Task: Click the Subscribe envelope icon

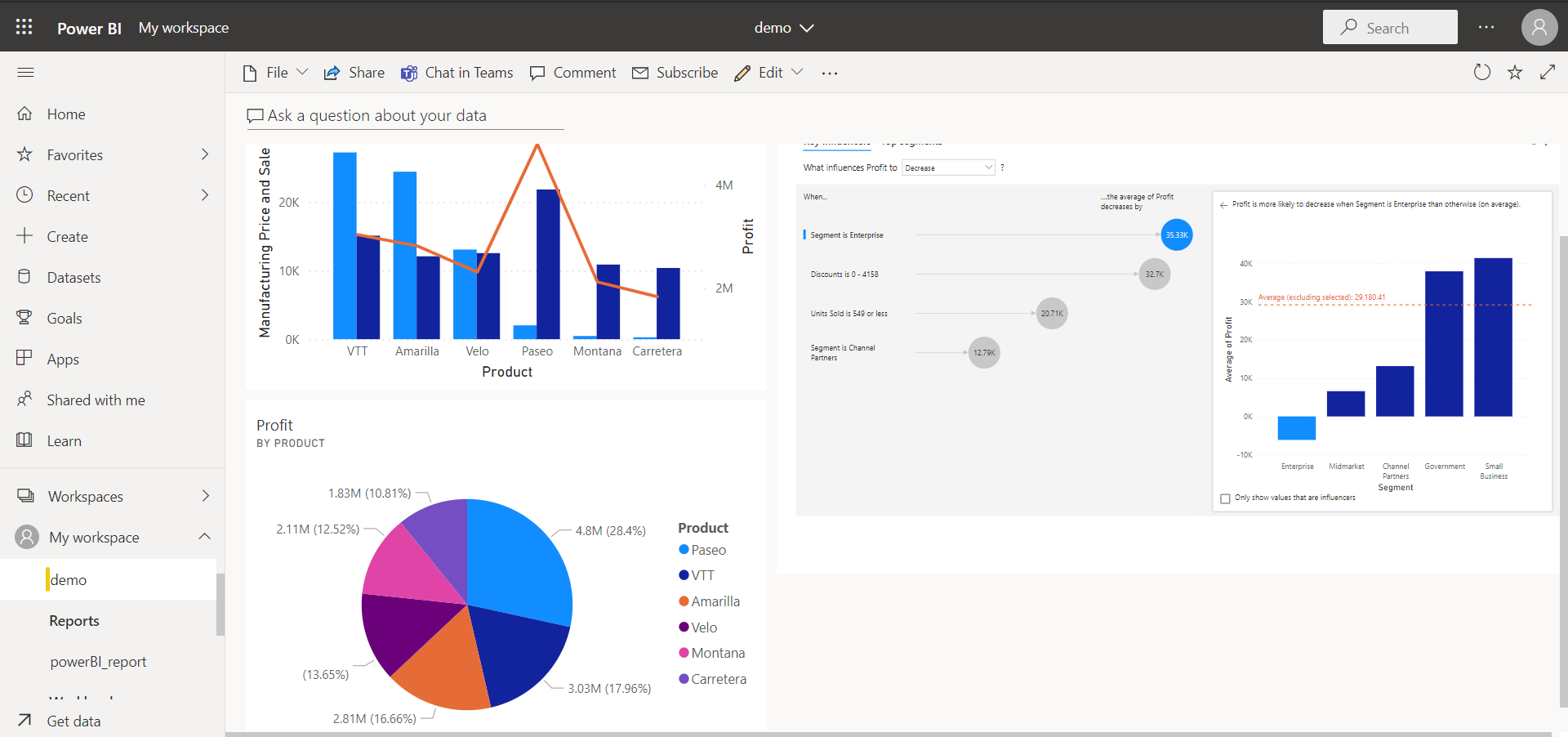Action: tap(640, 73)
